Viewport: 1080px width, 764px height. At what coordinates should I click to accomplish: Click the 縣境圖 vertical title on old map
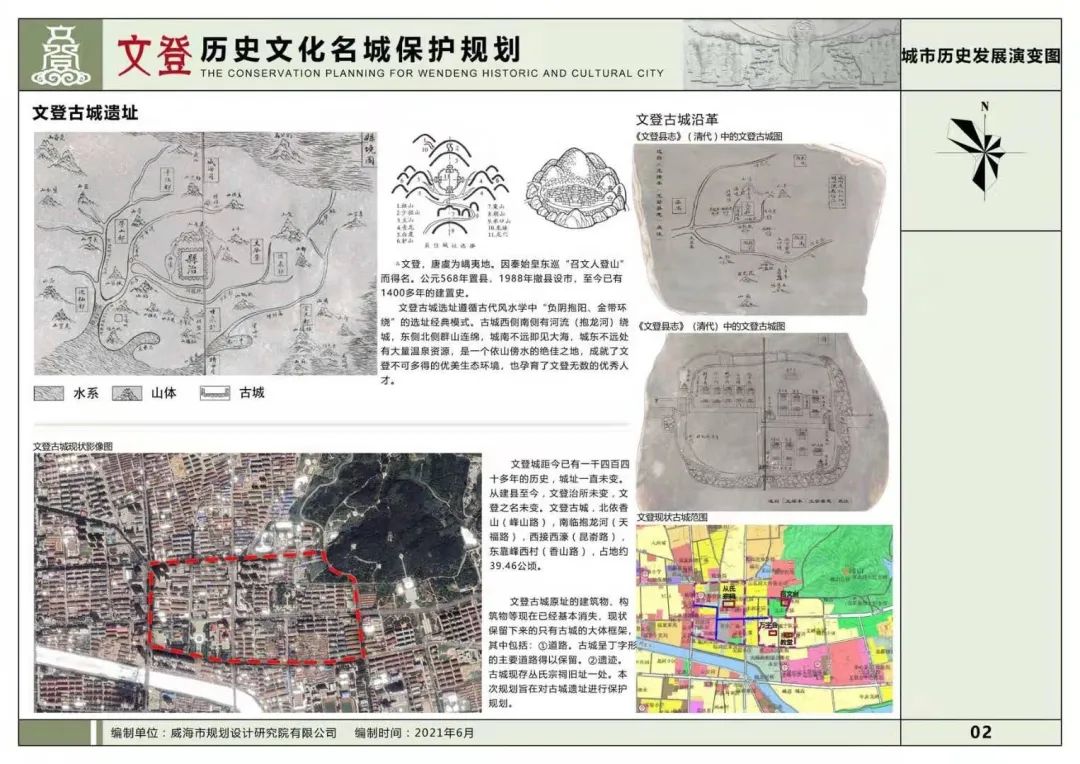tap(369, 150)
